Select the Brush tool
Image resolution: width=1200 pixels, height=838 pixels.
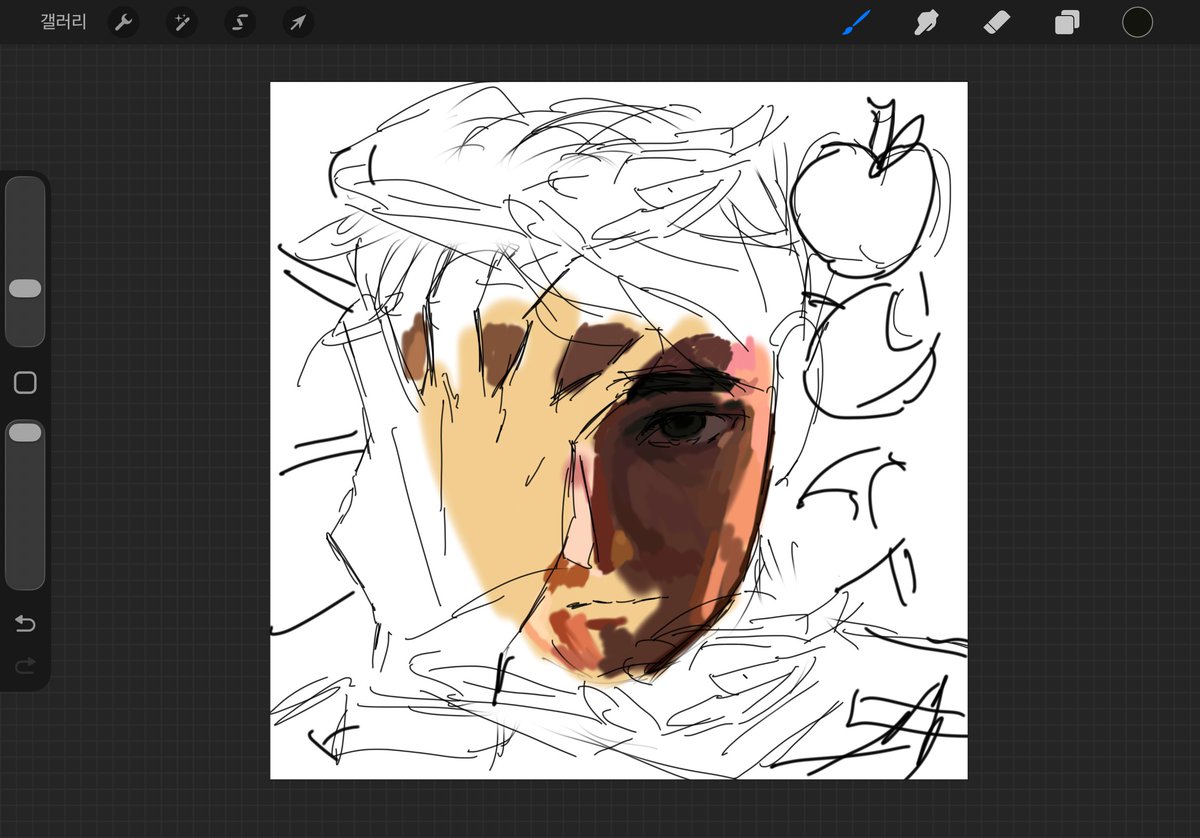click(x=856, y=22)
